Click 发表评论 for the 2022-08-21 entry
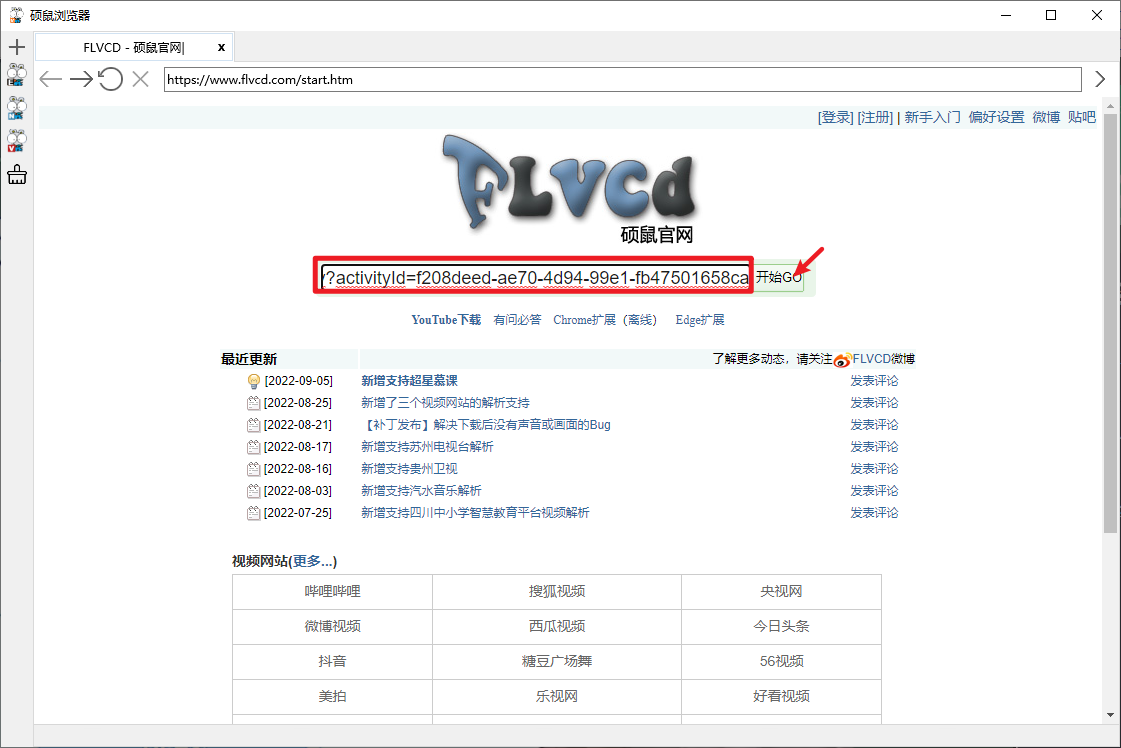Viewport: 1121px width, 748px height. pyautogui.click(x=874, y=425)
